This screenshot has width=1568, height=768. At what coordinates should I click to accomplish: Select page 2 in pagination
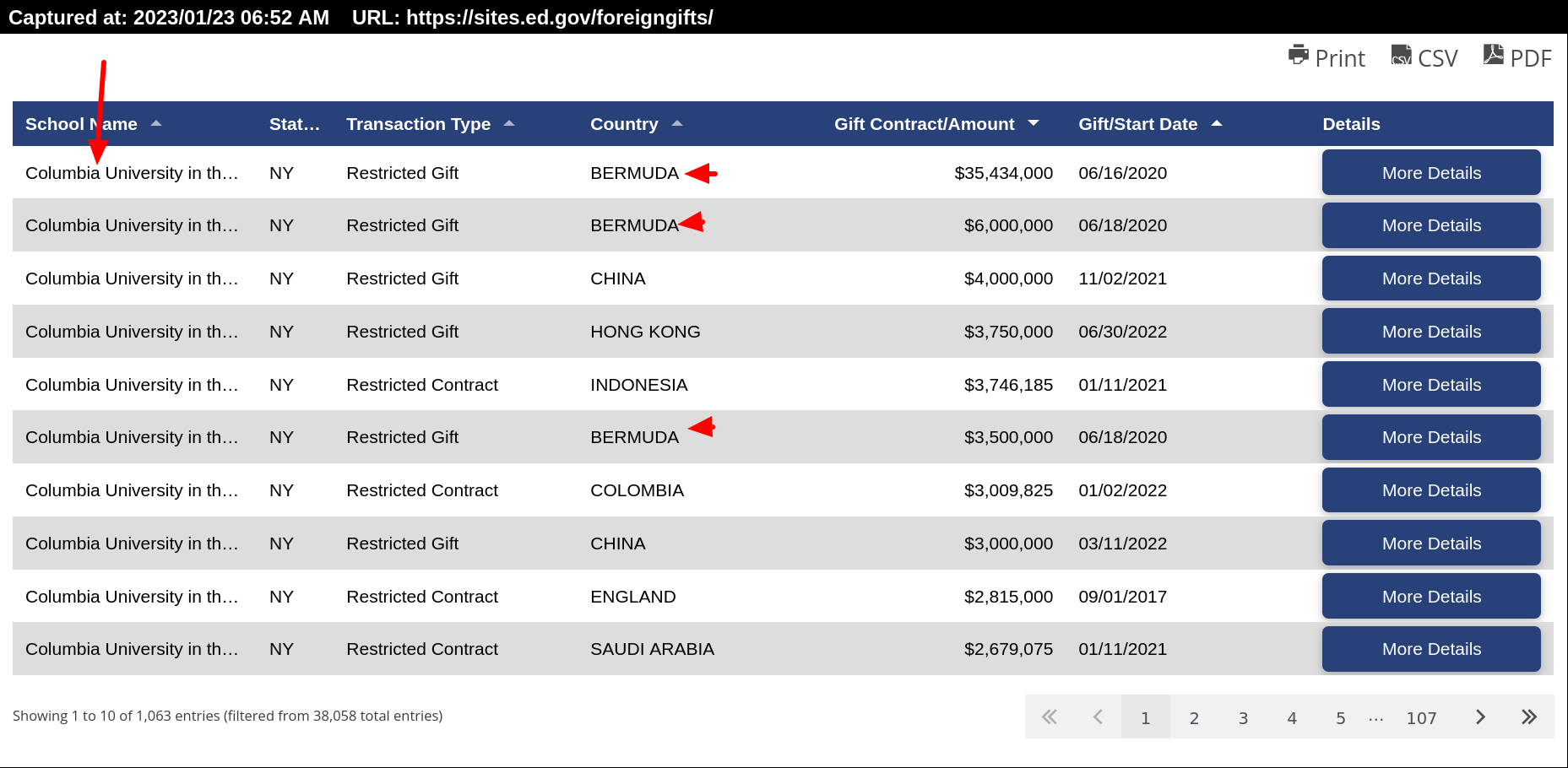1194,717
